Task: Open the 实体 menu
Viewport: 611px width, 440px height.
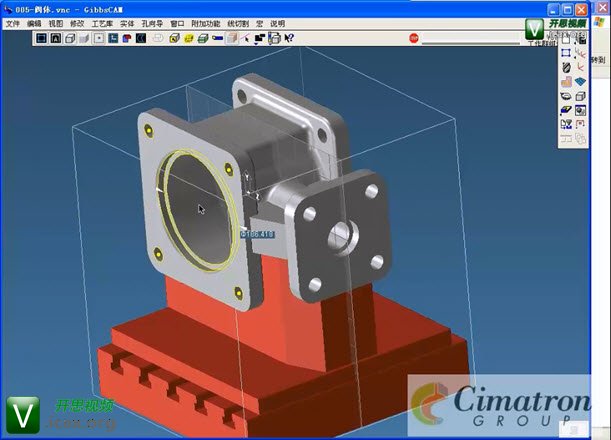Action: point(127,24)
